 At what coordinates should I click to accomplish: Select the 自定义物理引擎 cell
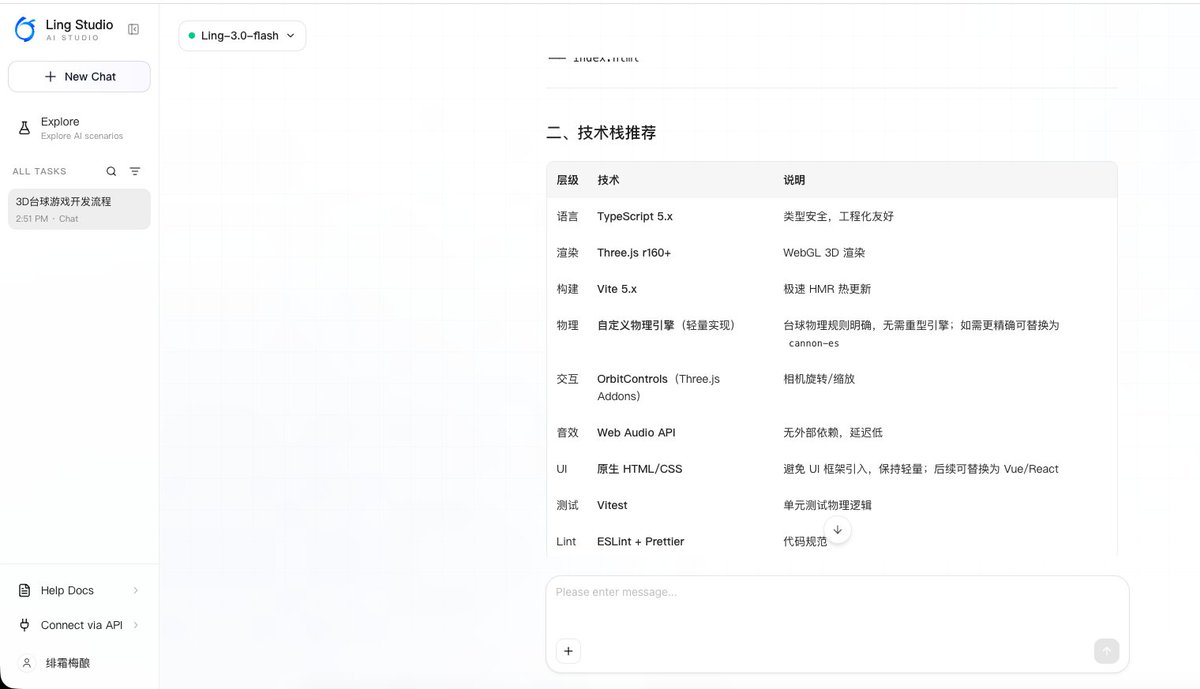coord(666,325)
